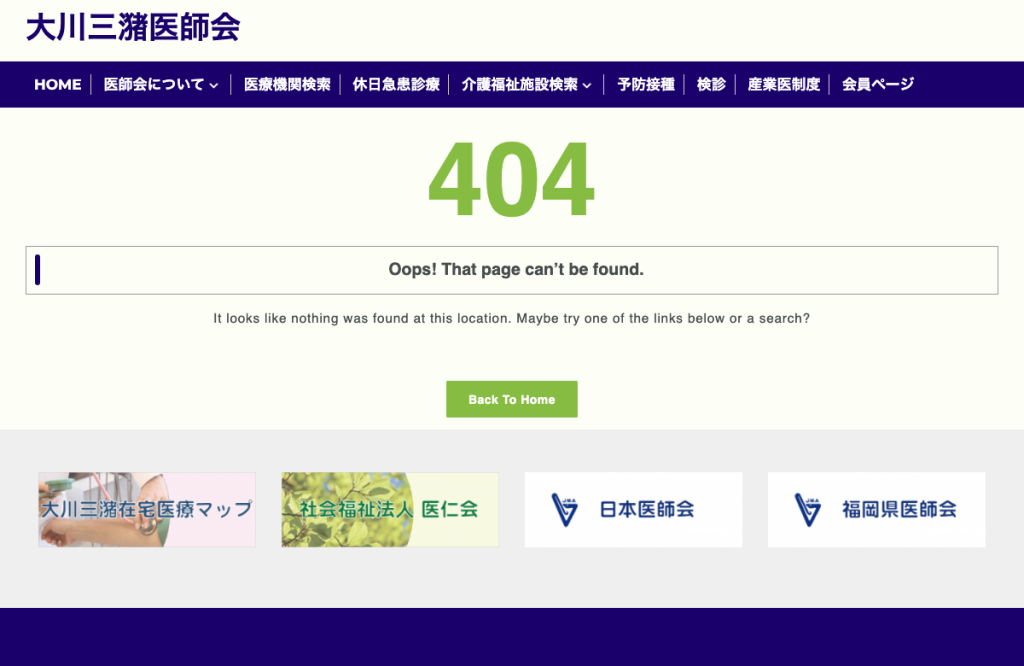Click JMA logo icon on 福岡県医師会 banner

[808, 510]
